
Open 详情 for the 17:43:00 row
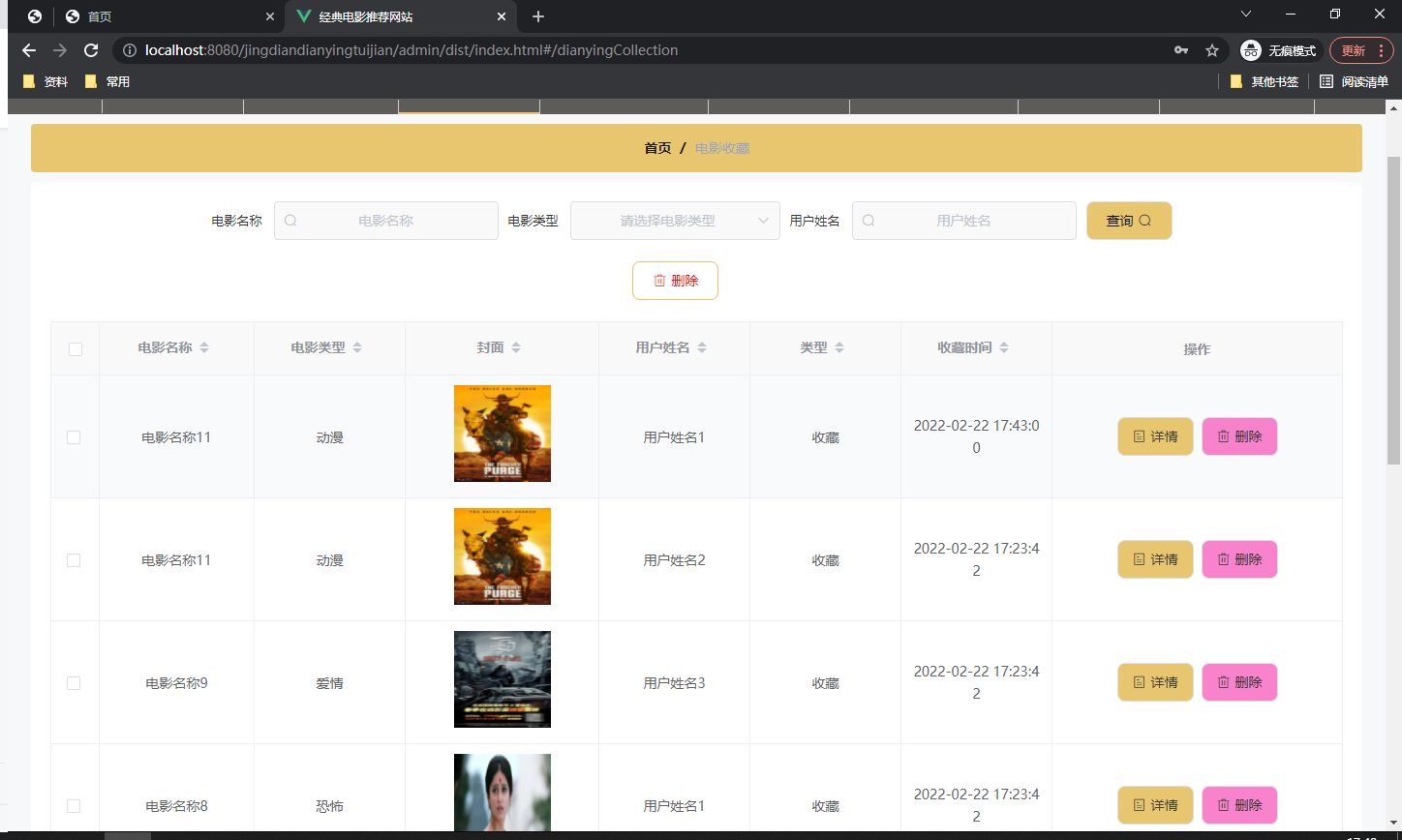1155,436
